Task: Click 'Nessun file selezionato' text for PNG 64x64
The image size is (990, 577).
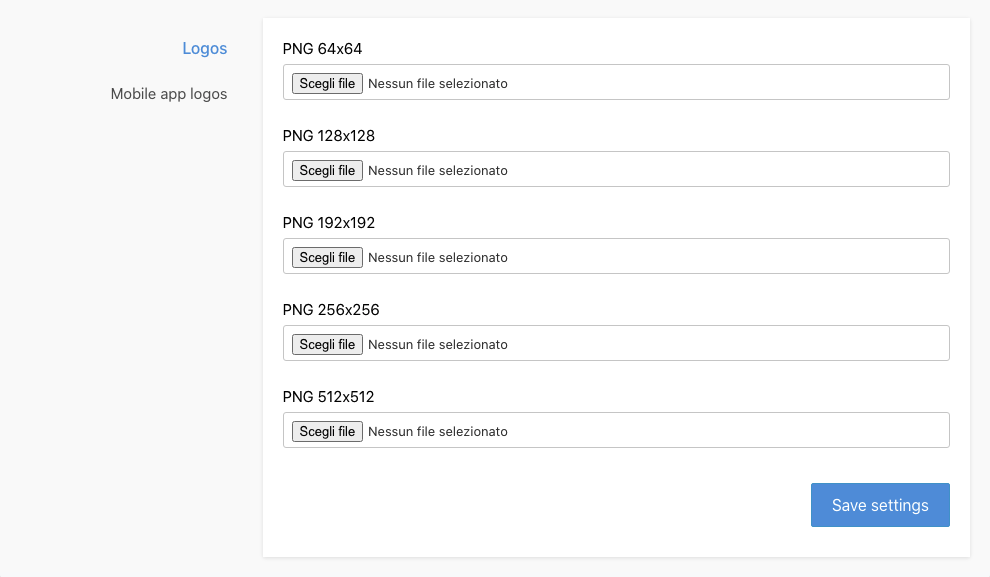Action: click(x=437, y=83)
